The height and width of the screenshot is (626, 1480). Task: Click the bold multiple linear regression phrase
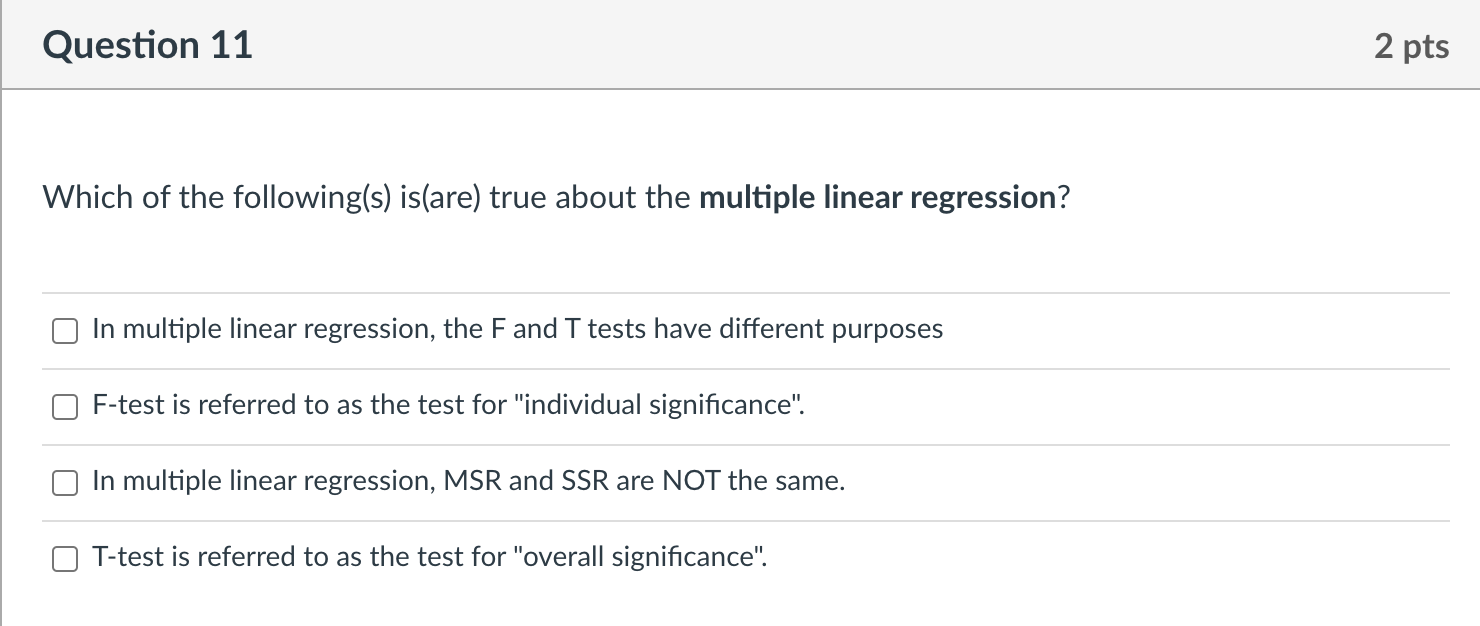tap(877, 198)
